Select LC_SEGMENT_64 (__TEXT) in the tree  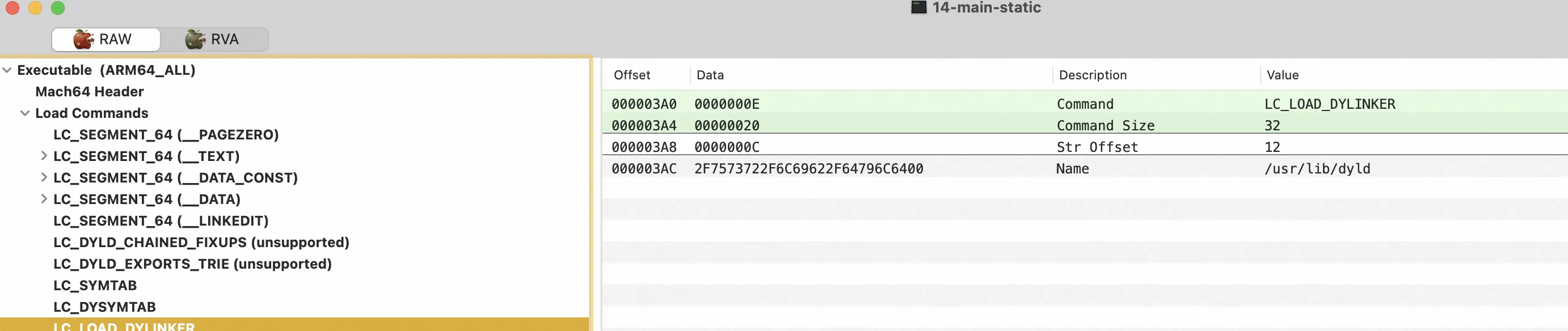[147, 156]
